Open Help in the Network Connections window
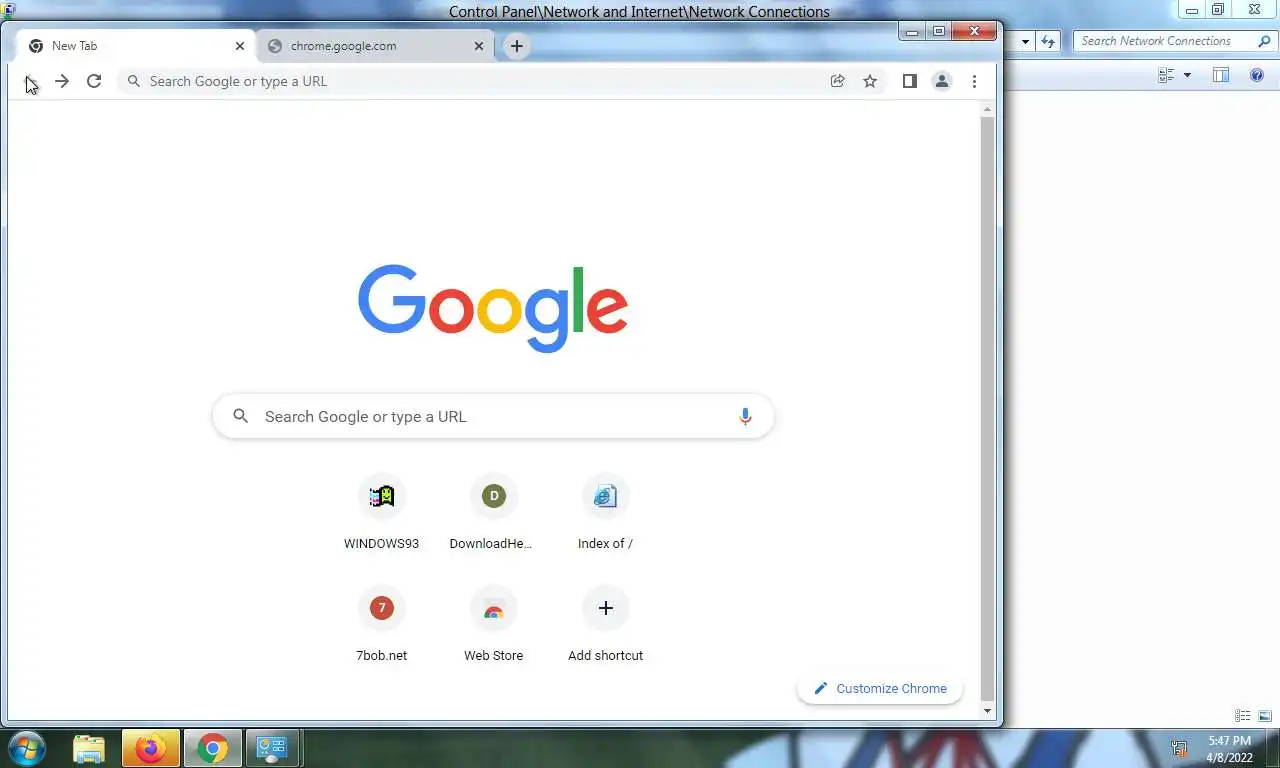 coord(1257,75)
